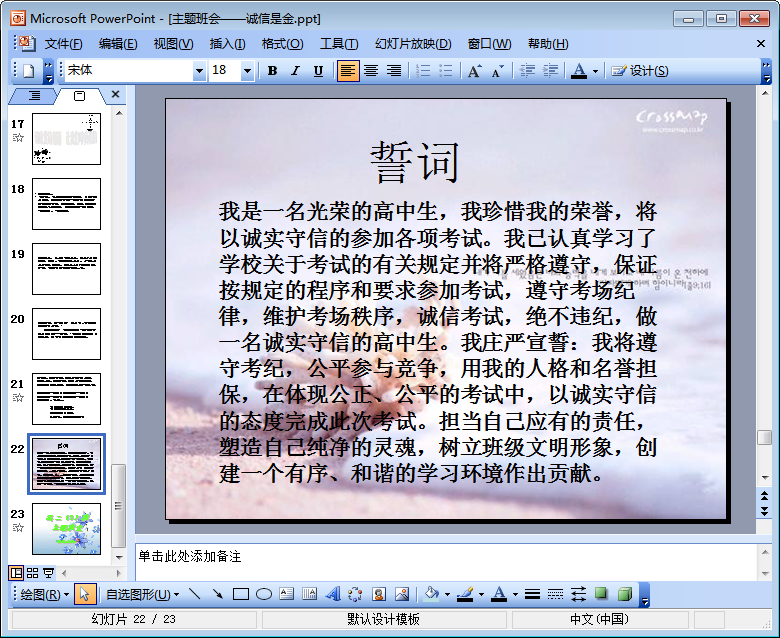This screenshot has width=780, height=638.
Task: Apply Line Color brush
Action: pos(465,594)
